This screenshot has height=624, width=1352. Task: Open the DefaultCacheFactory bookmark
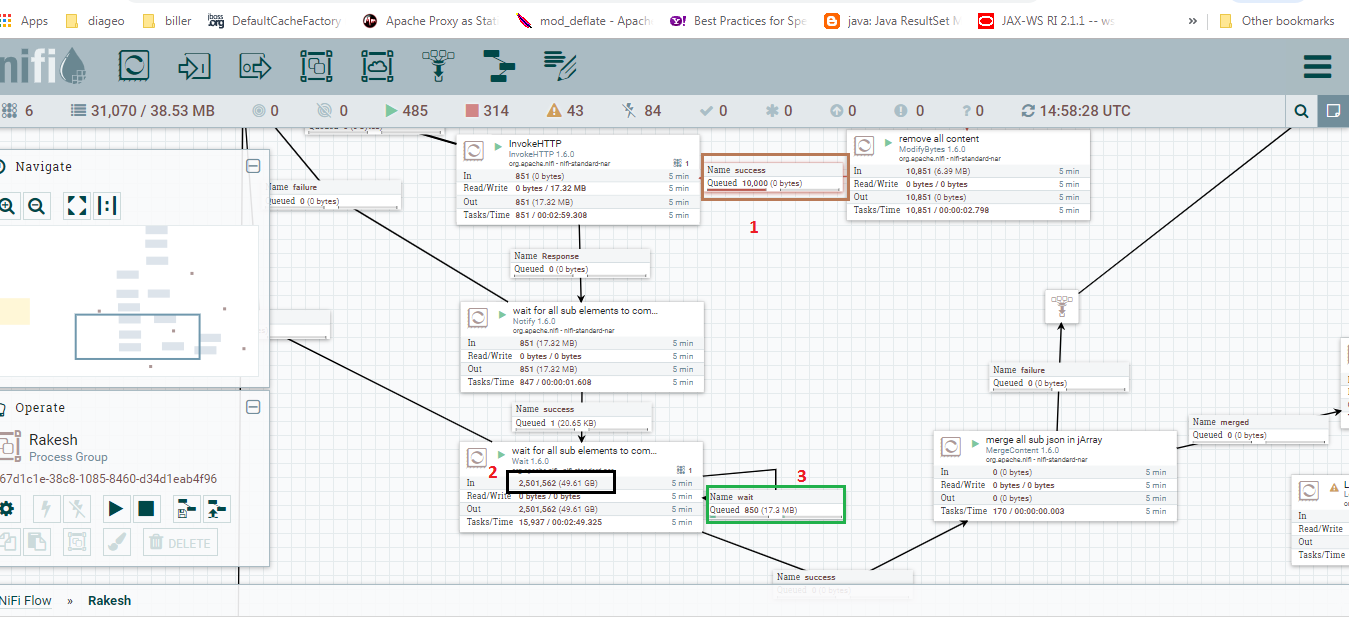click(274, 20)
